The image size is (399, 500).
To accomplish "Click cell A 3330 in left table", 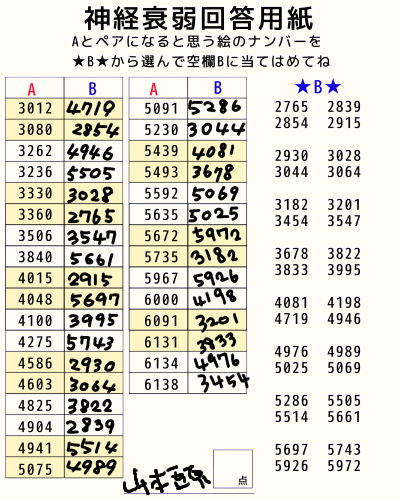I will (x=35, y=193).
